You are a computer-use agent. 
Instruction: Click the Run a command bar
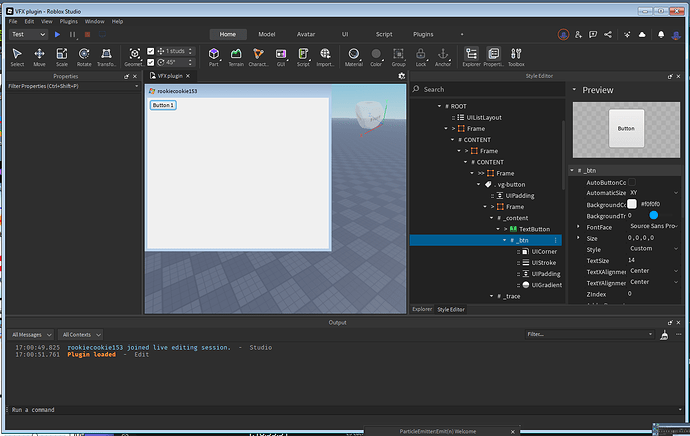point(343,410)
